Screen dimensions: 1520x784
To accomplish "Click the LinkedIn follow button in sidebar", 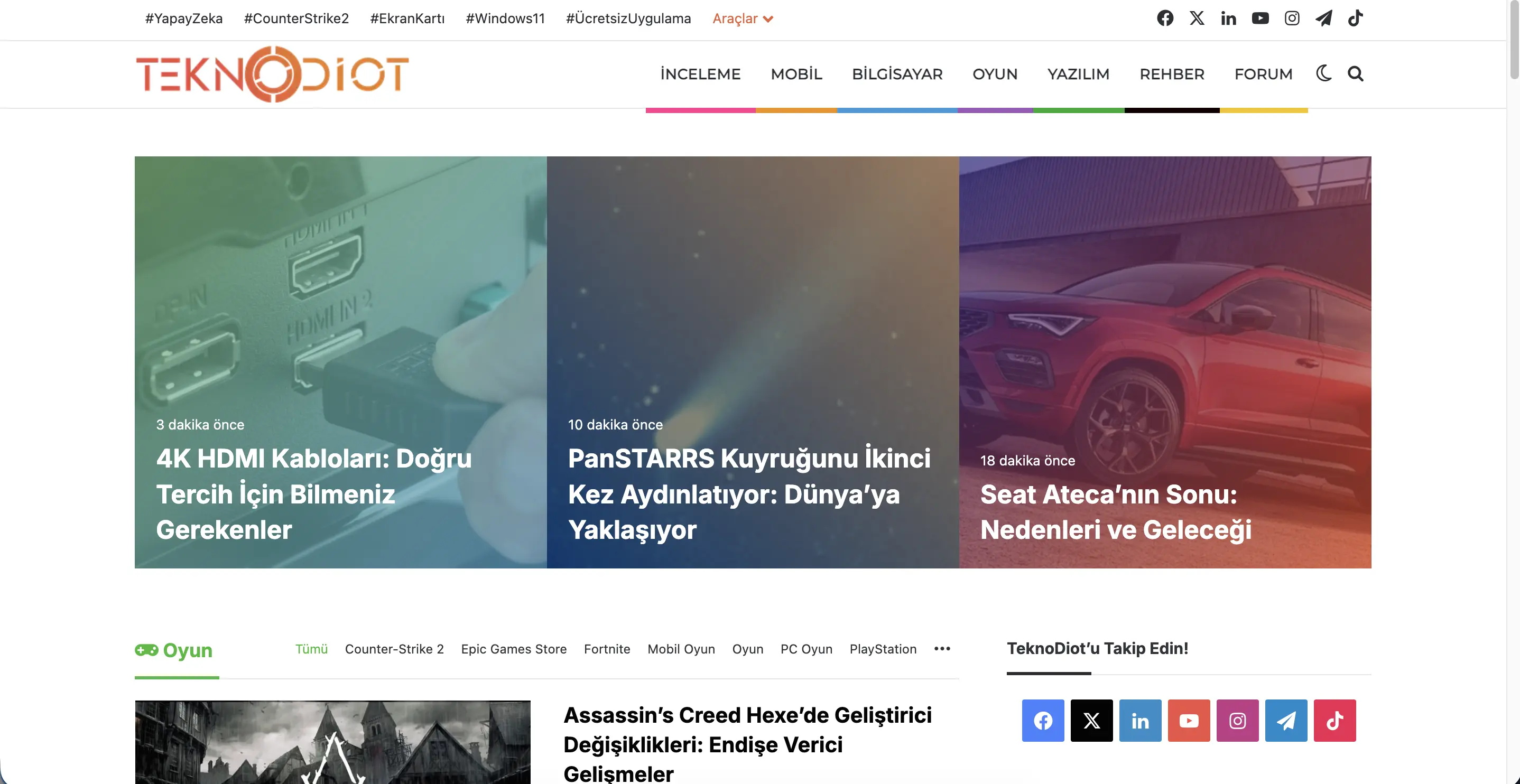I will pyautogui.click(x=1140, y=720).
